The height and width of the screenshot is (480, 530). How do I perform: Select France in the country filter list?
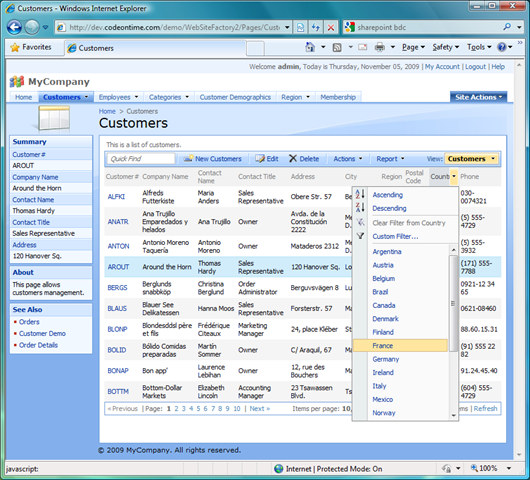click(383, 346)
